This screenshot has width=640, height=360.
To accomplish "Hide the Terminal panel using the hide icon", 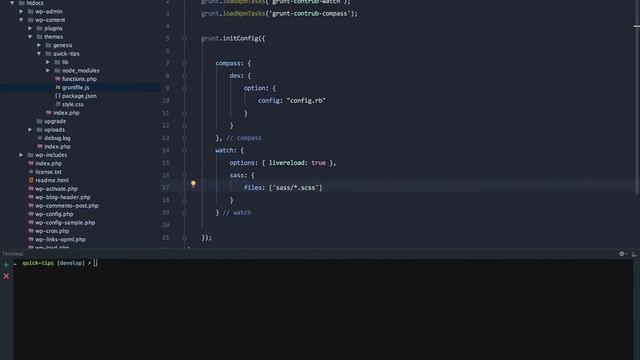I will (x=634, y=253).
